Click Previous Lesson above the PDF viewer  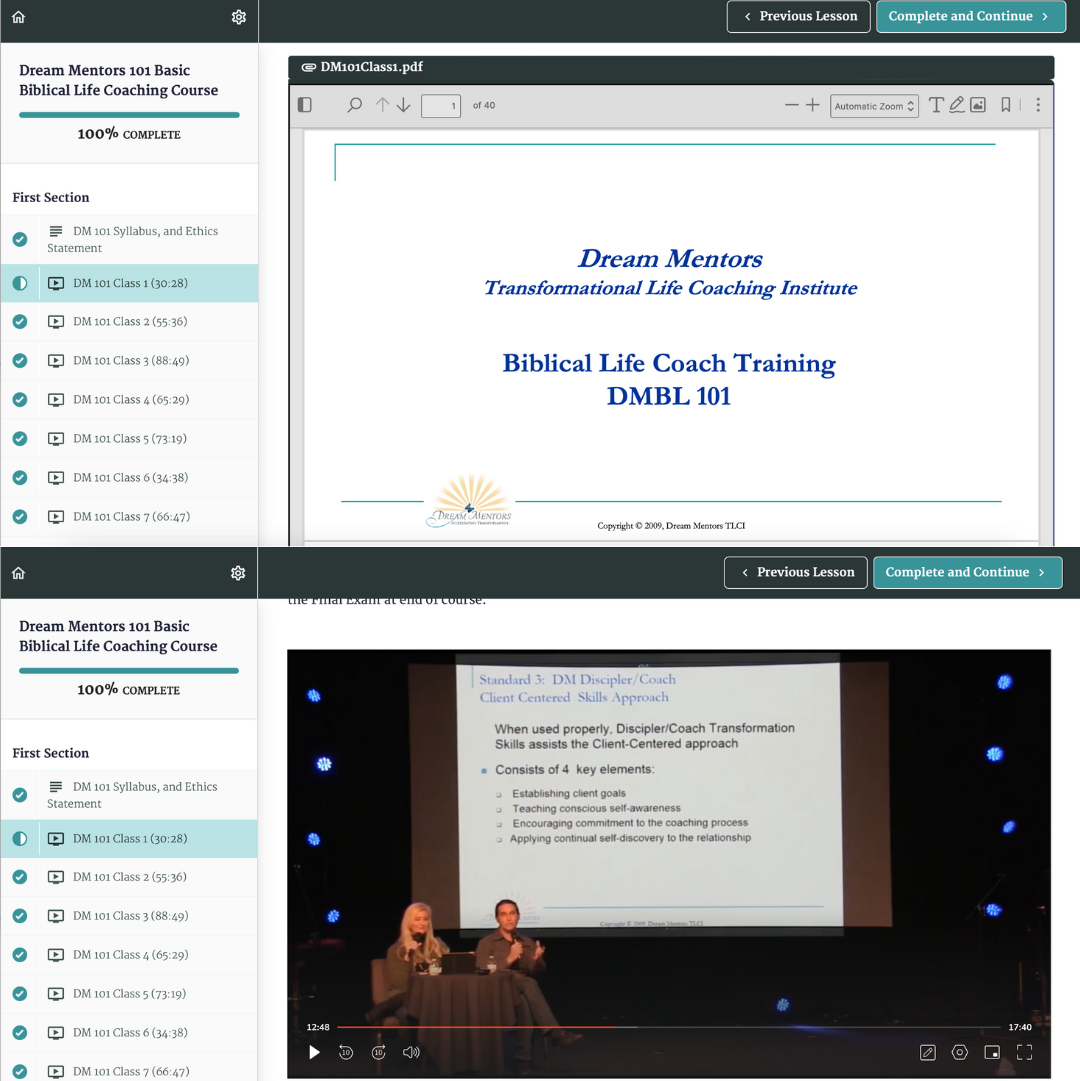point(799,17)
